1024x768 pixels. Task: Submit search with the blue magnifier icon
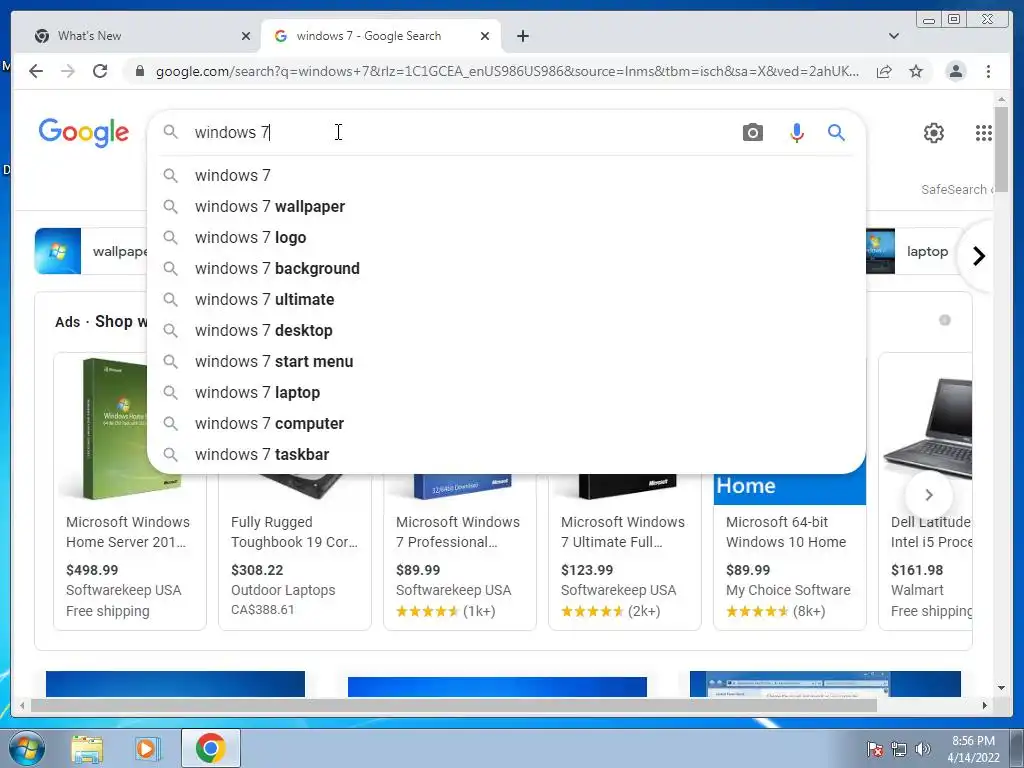click(837, 133)
